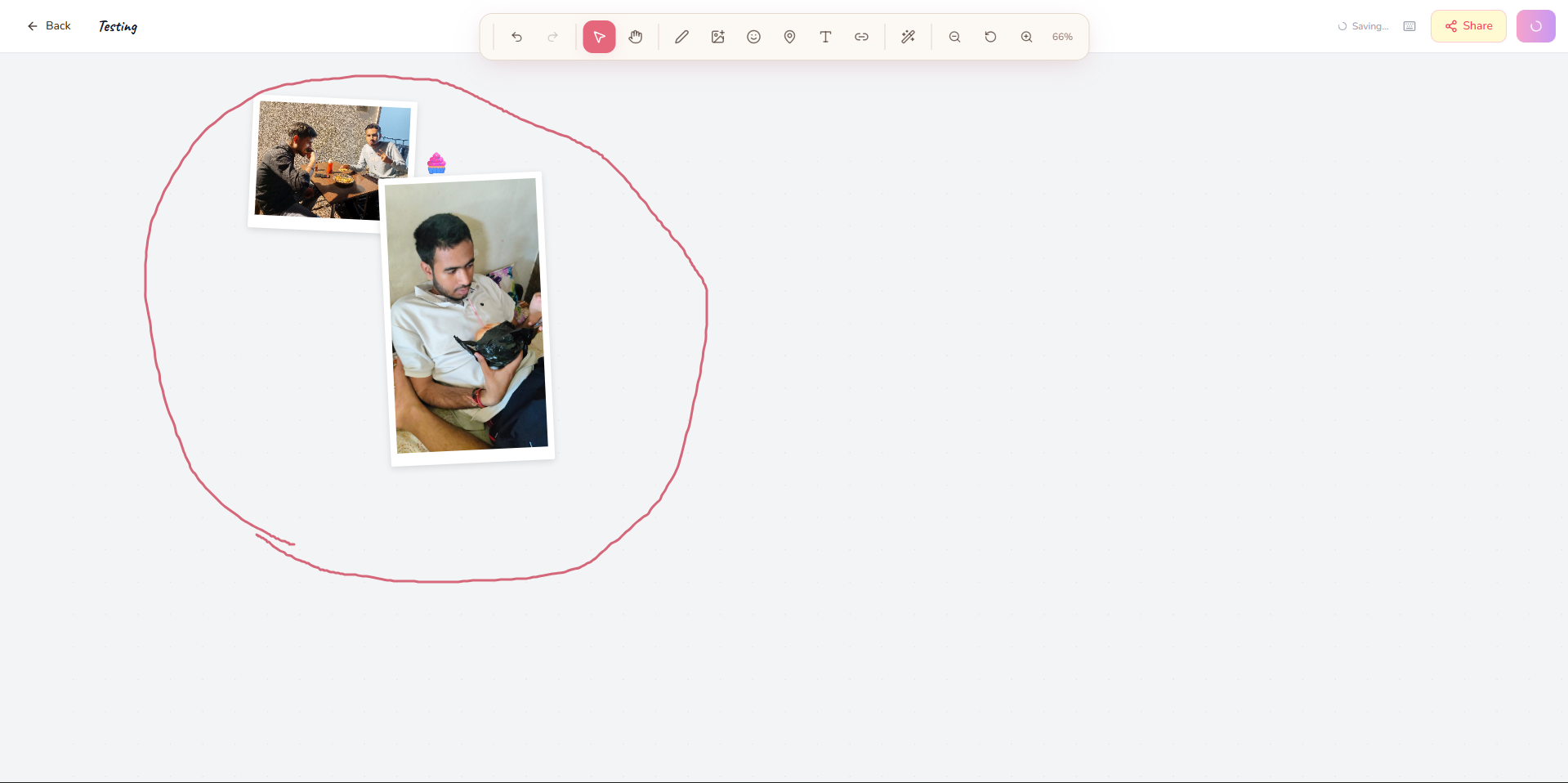This screenshot has width=1568, height=783.
Task: Click the Testing board title
Action: 116,26
